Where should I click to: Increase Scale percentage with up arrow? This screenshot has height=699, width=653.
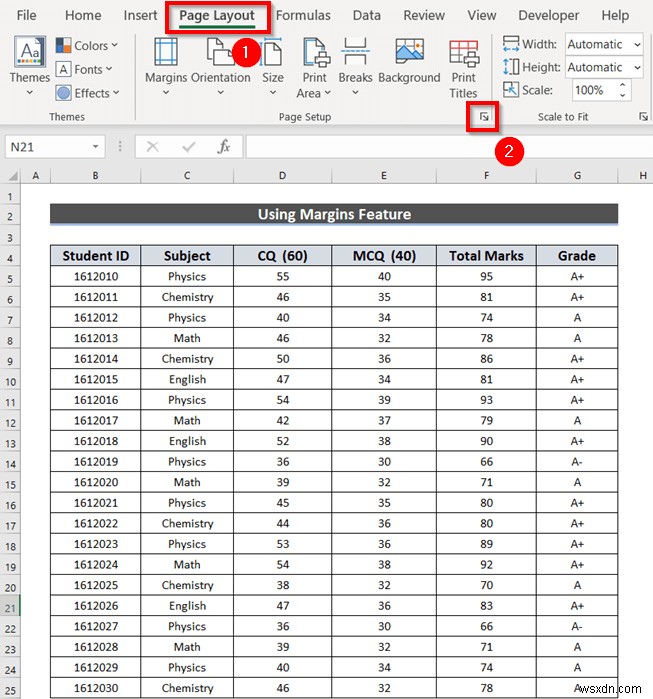pyautogui.click(x=622, y=85)
